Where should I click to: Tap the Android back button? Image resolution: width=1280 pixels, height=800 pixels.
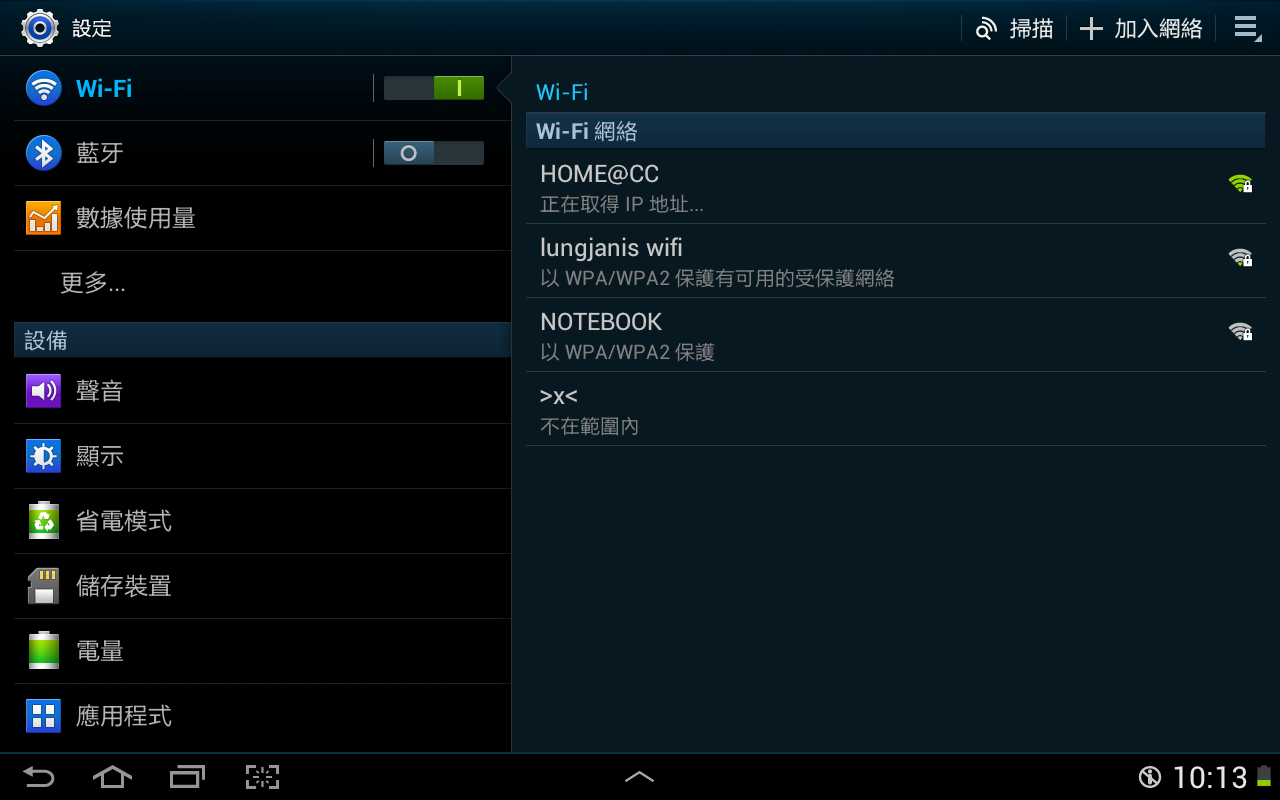pyautogui.click(x=39, y=777)
